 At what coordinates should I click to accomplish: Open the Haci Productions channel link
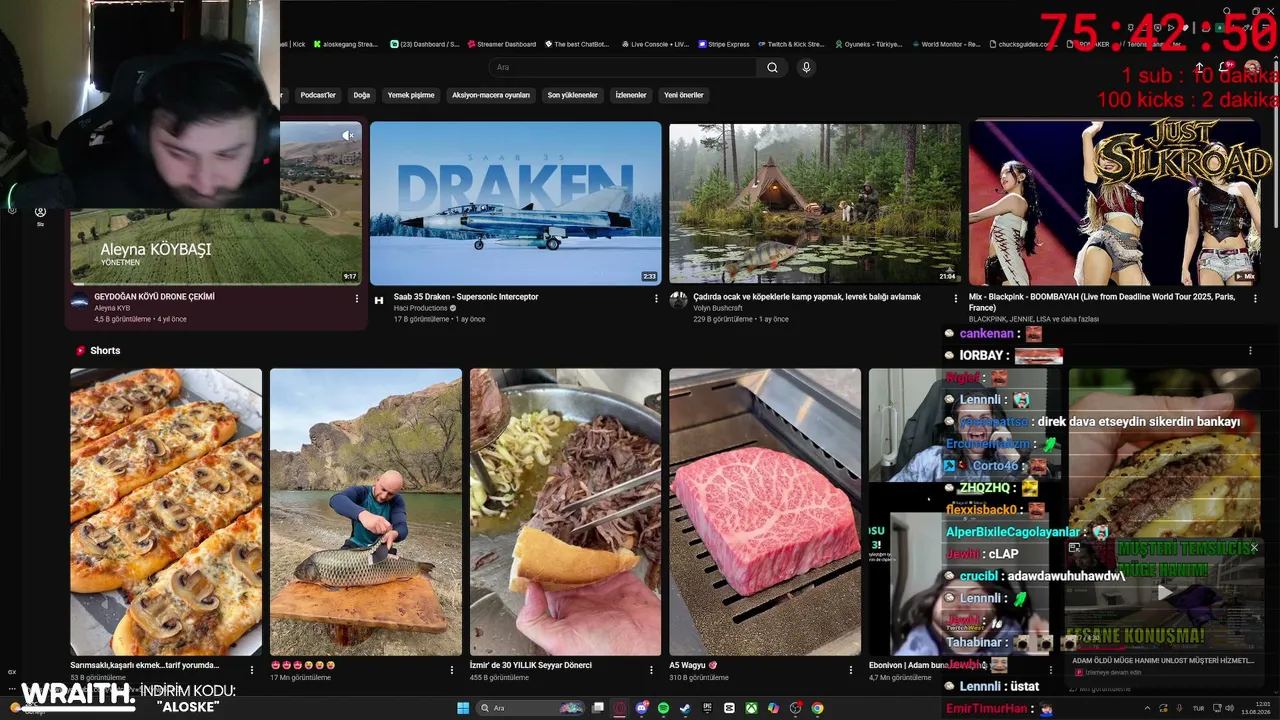click(x=421, y=308)
